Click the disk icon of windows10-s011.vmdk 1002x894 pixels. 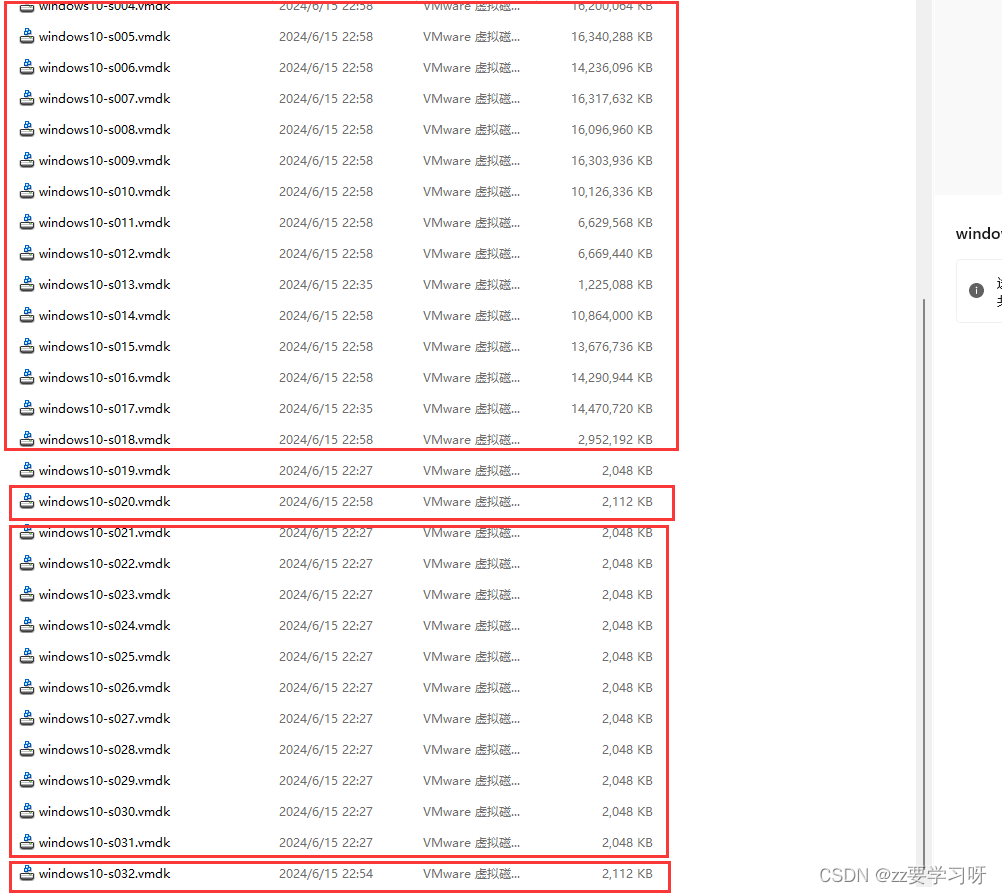(x=27, y=222)
